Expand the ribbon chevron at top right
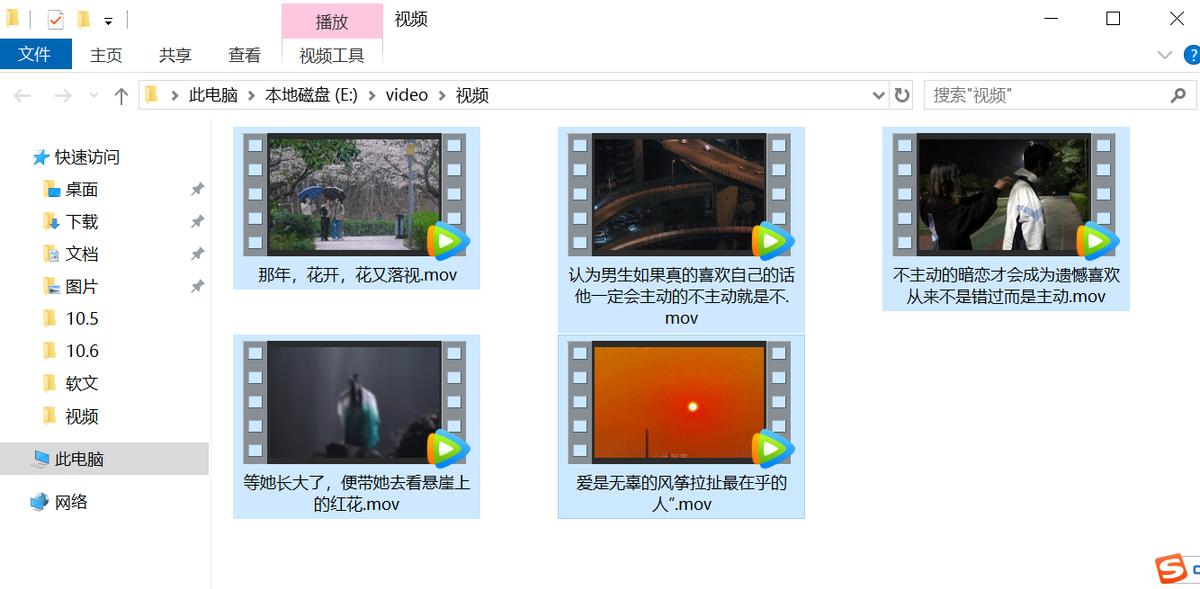Image resolution: width=1200 pixels, height=589 pixels. [1163, 55]
